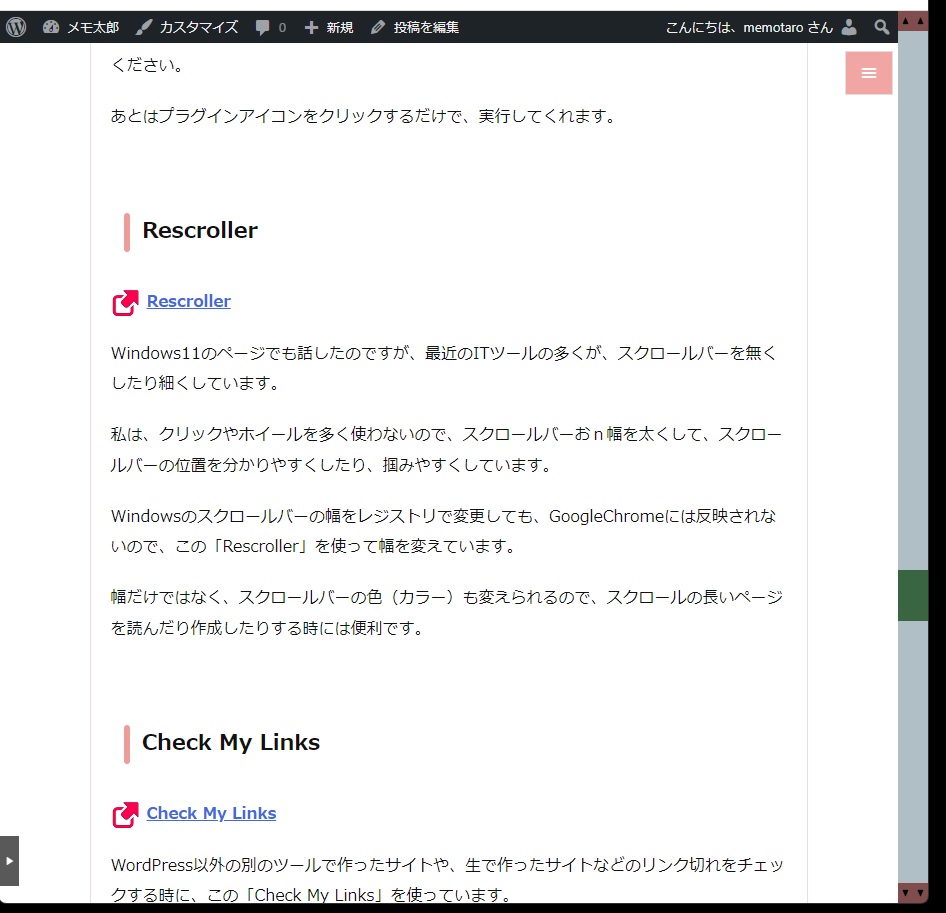Screen dimensions: 946x913
Task: Click the scrollbar track above the green thumb
Action: pyautogui.click(x=912, y=300)
